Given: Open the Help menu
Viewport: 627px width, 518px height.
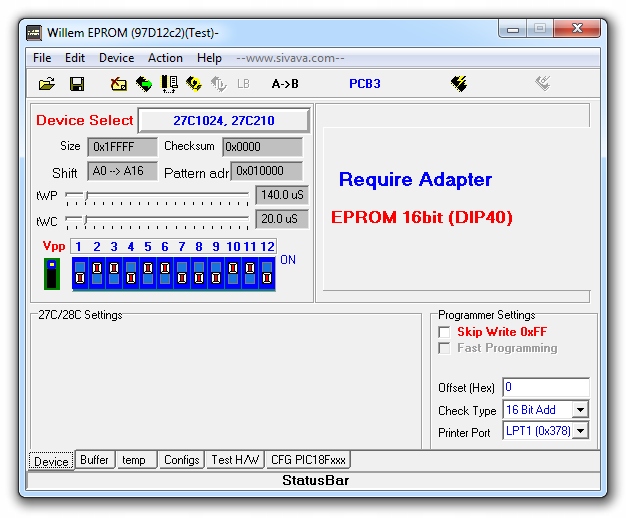Looking at the screenshot, I should coord(209,58).
